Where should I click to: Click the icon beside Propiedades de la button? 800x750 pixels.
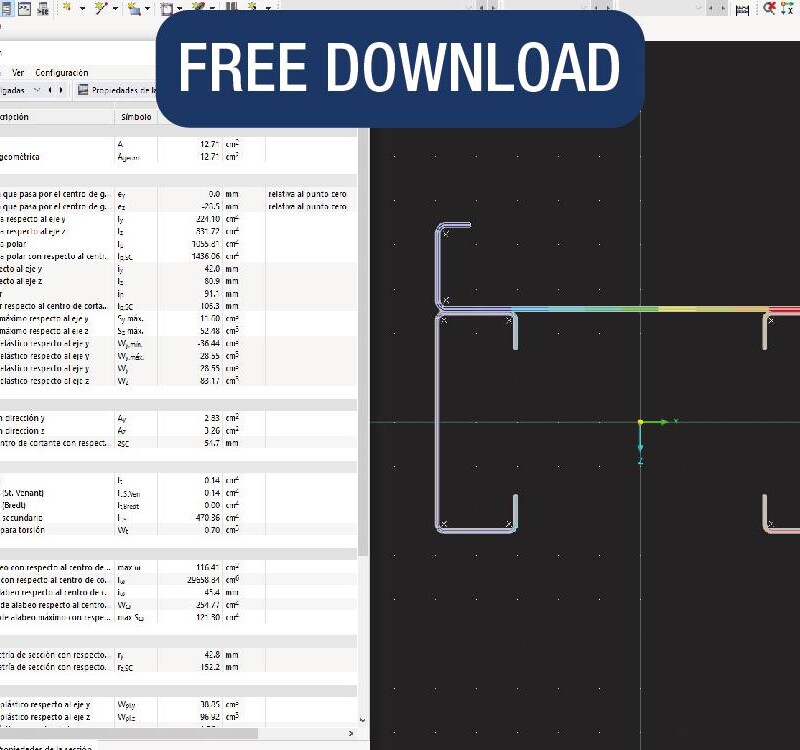(x=83, y=90)
